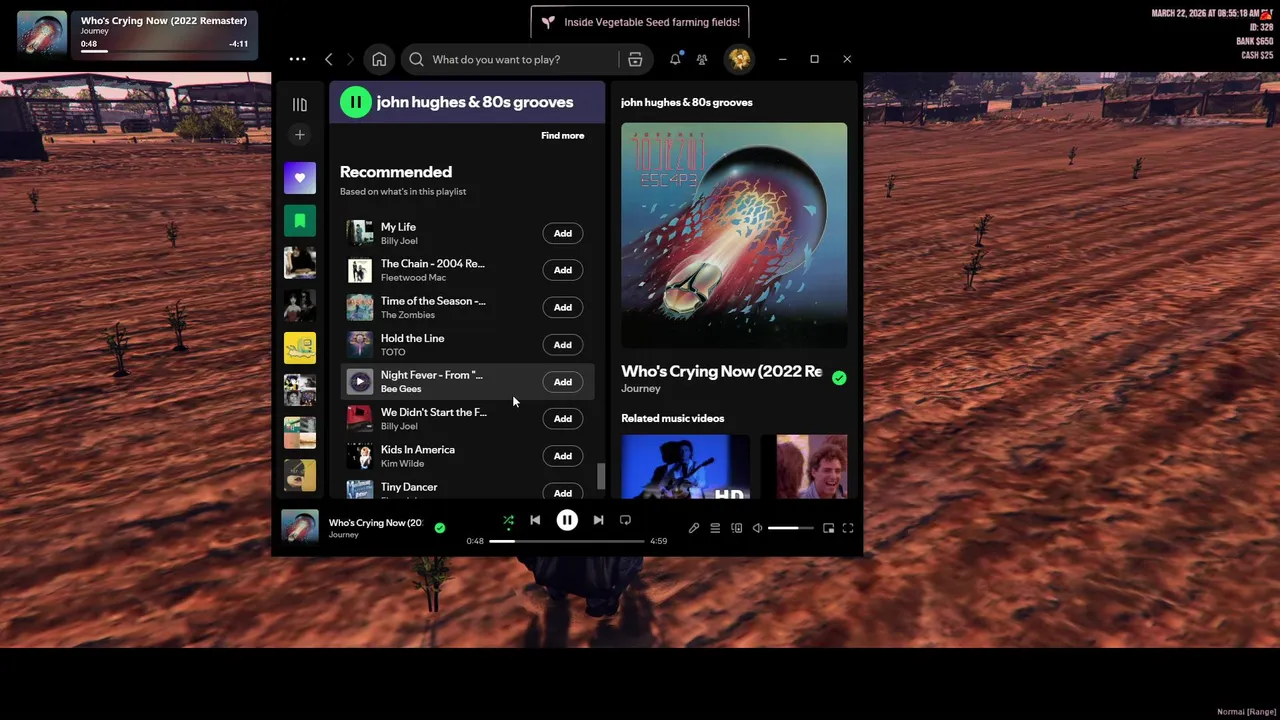
Task: Open the Escape album artwork in Now Playing
Action: point(734,235)
